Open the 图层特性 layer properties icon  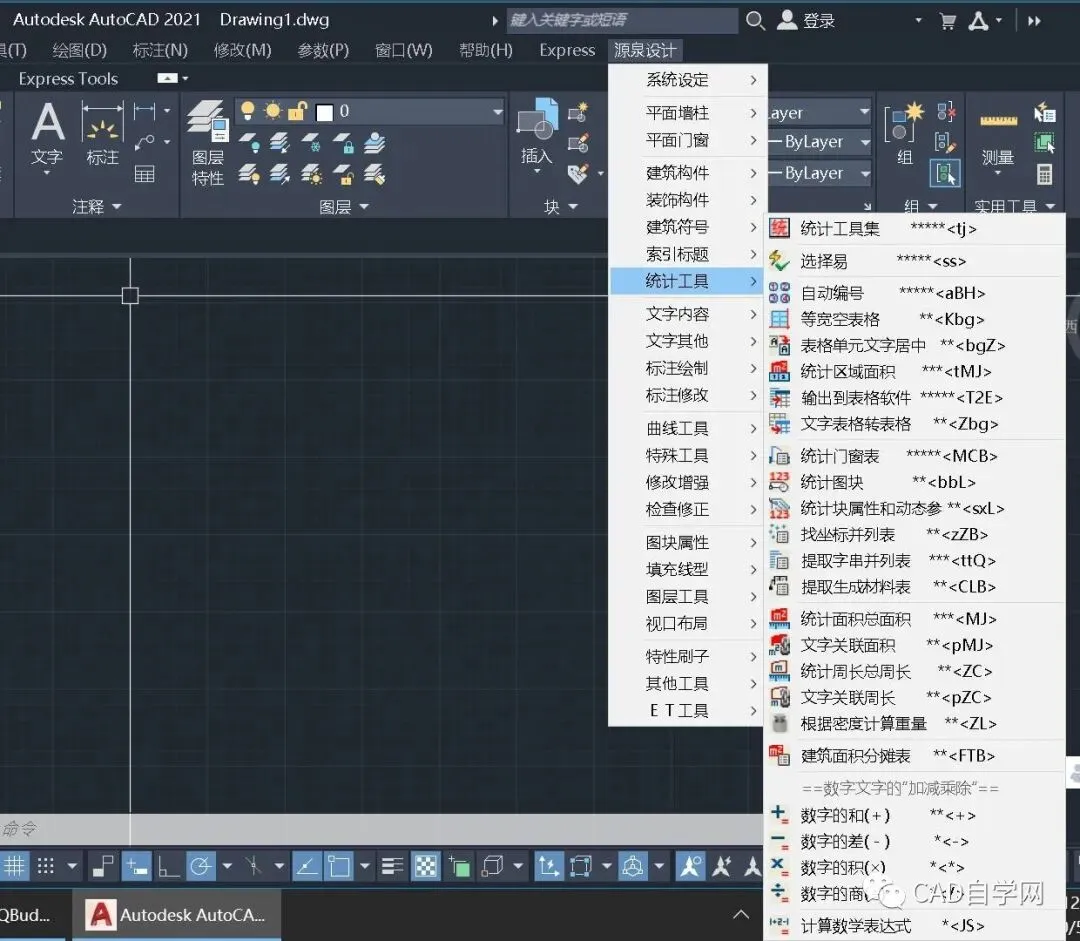click(x=207, y=143)
